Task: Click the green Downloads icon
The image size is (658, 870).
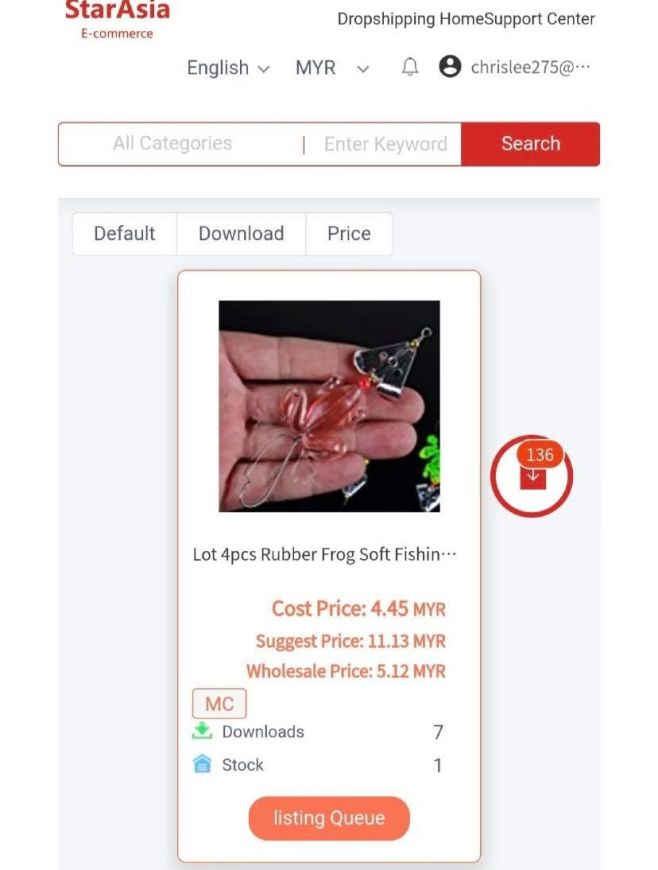Action: (x=202, y=731)
